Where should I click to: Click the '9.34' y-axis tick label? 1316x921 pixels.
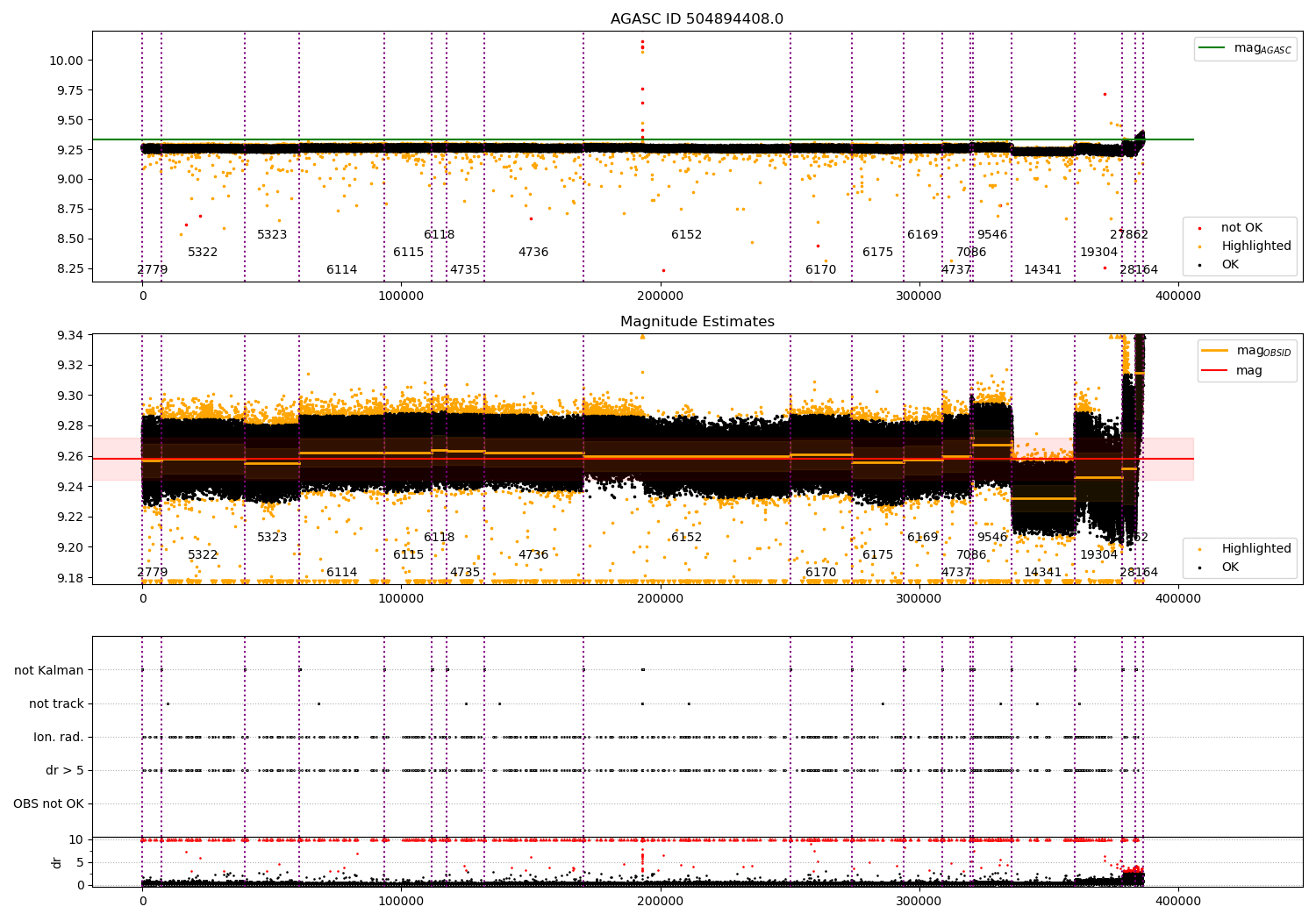(71, 335)
